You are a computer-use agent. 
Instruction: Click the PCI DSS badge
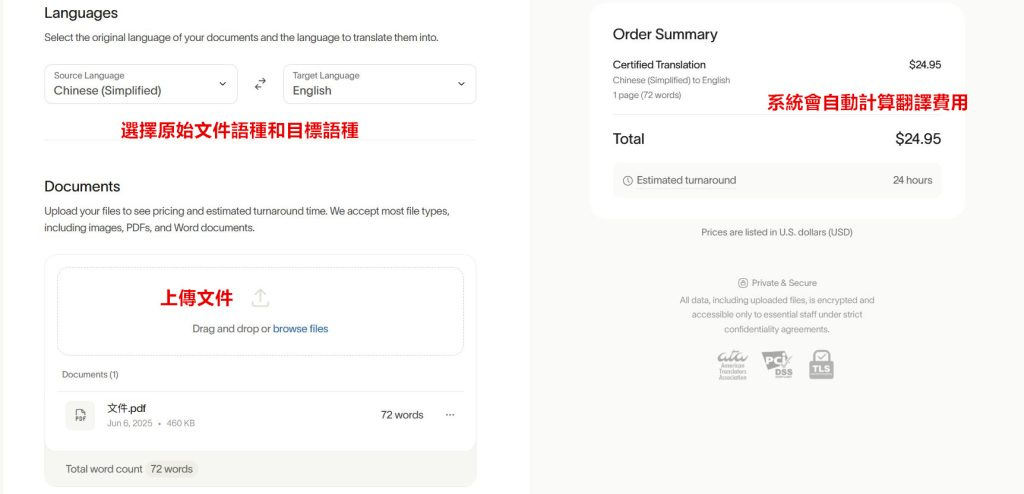(777, 365)
